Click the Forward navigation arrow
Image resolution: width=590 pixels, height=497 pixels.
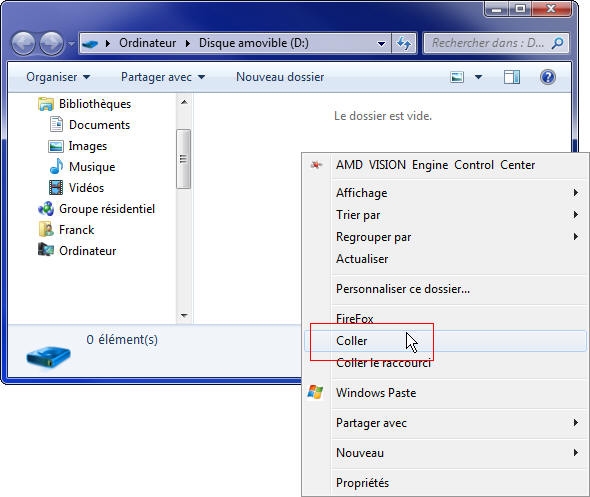(x=52, y=43)
